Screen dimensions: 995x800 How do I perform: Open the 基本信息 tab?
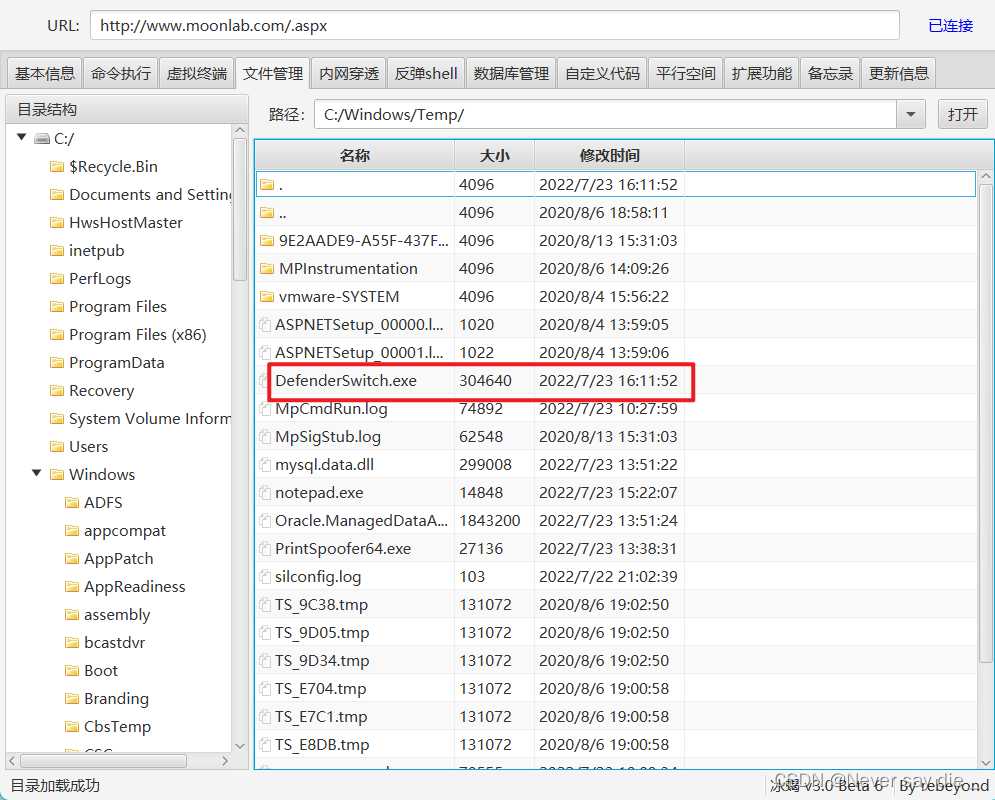pyautogui.click(x=44, y=74)
